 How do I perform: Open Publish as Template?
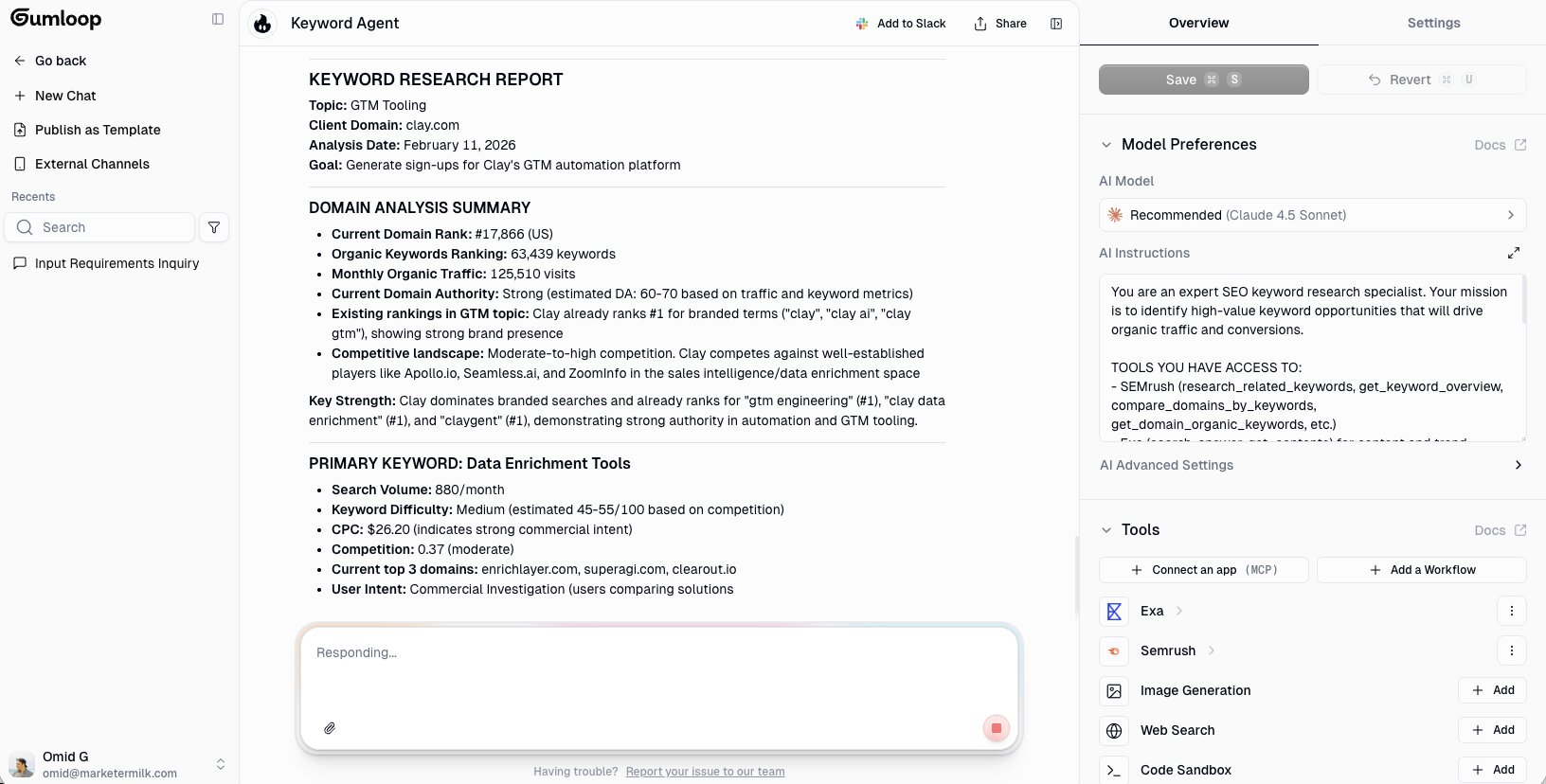87,130
